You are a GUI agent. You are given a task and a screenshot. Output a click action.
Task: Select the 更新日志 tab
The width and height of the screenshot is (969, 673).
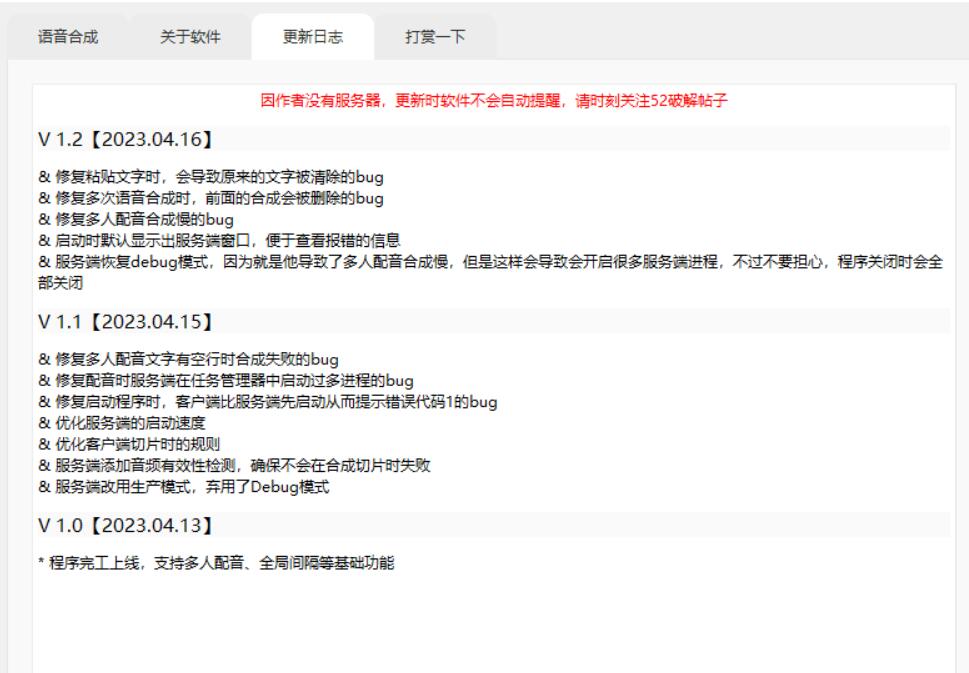(x=312, y=39)
